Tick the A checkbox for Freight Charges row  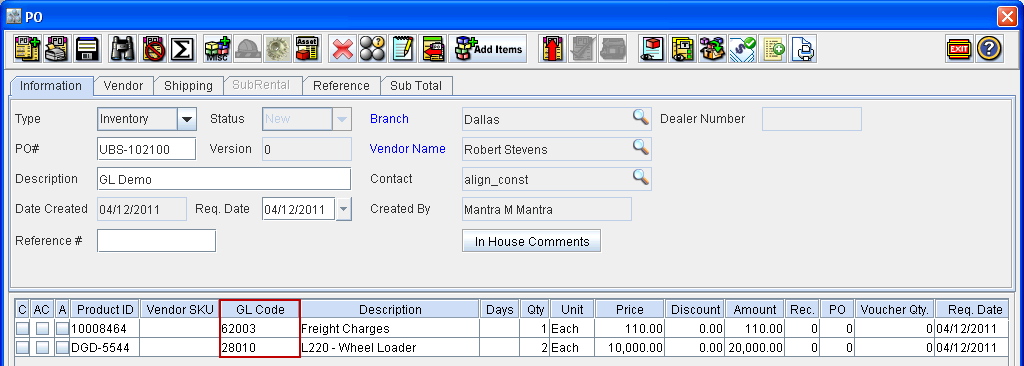coord(62,329)
